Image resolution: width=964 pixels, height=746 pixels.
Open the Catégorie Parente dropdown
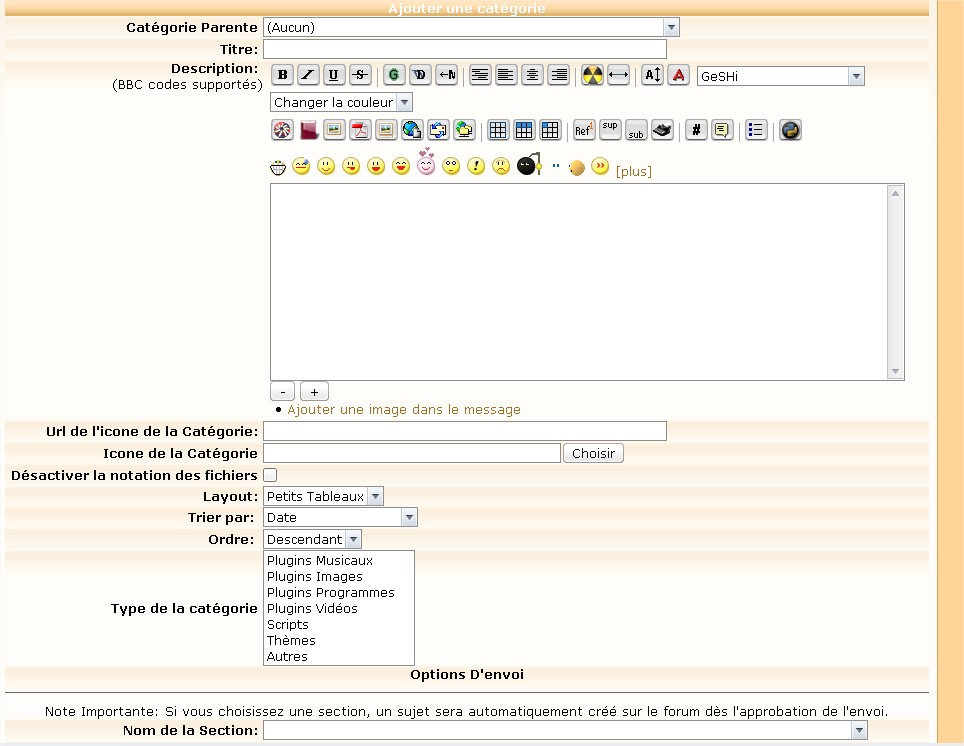(671, 27)
